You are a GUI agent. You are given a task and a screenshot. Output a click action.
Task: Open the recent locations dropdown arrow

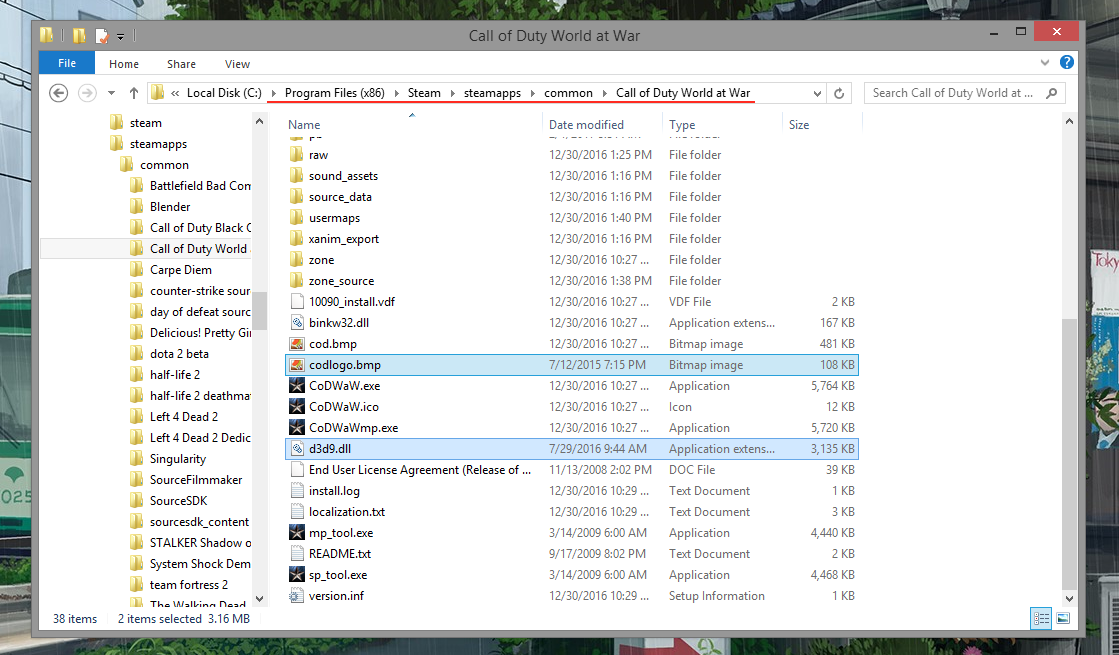[111, 93]
